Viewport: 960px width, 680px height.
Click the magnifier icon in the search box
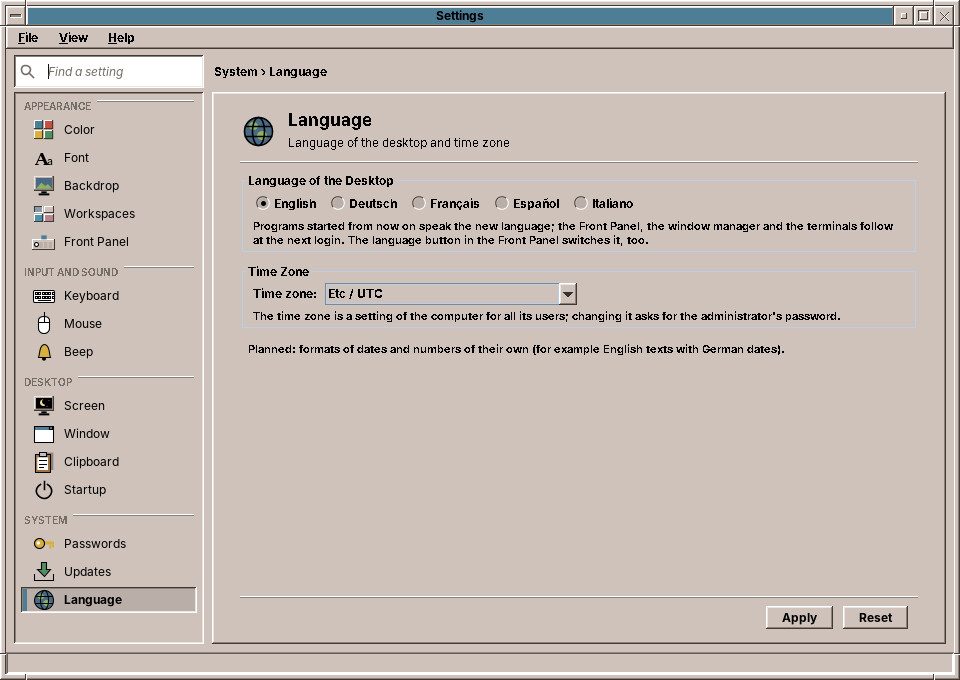coord(28,72)
